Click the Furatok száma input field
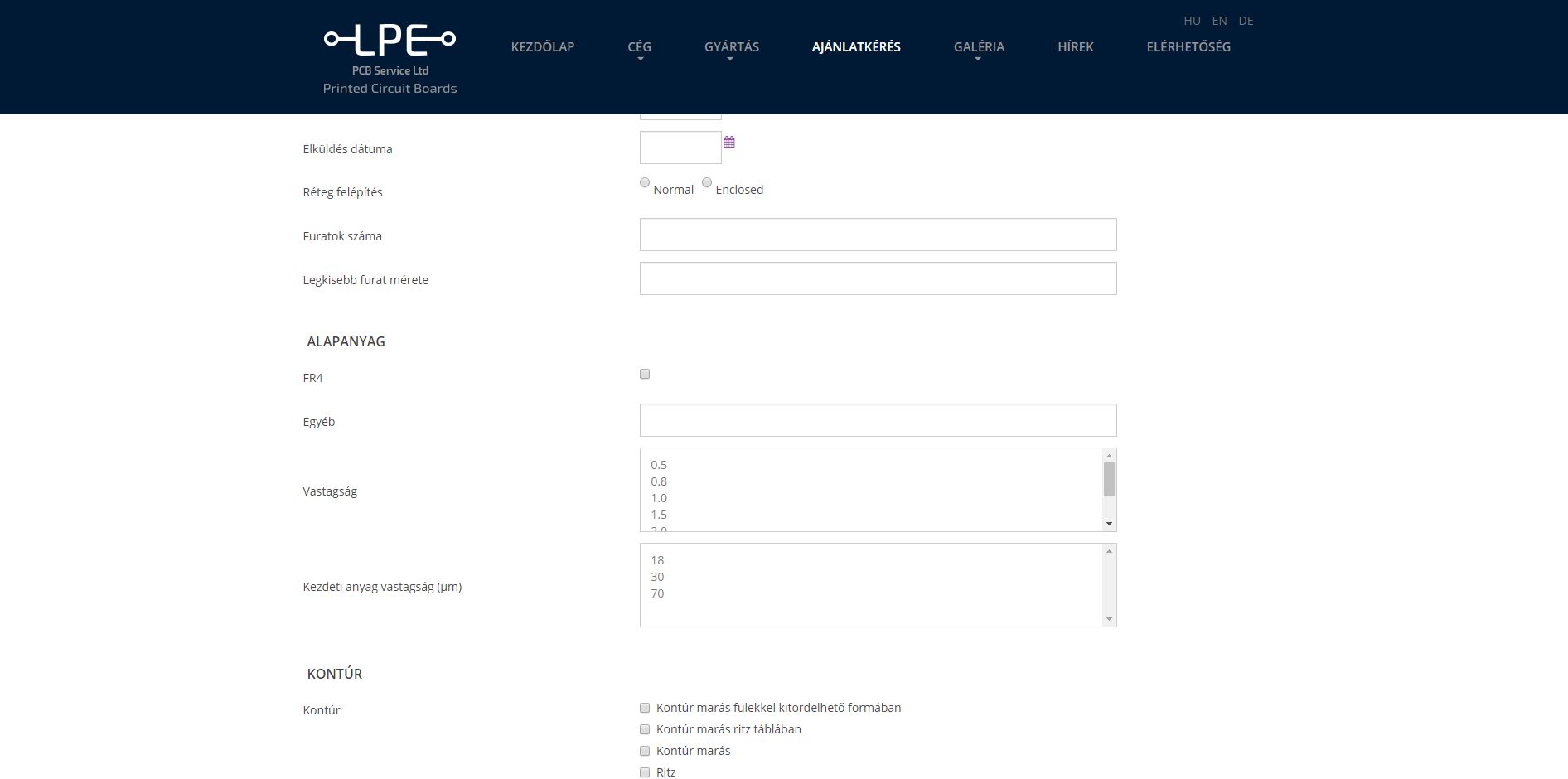 tap(878, 235)
